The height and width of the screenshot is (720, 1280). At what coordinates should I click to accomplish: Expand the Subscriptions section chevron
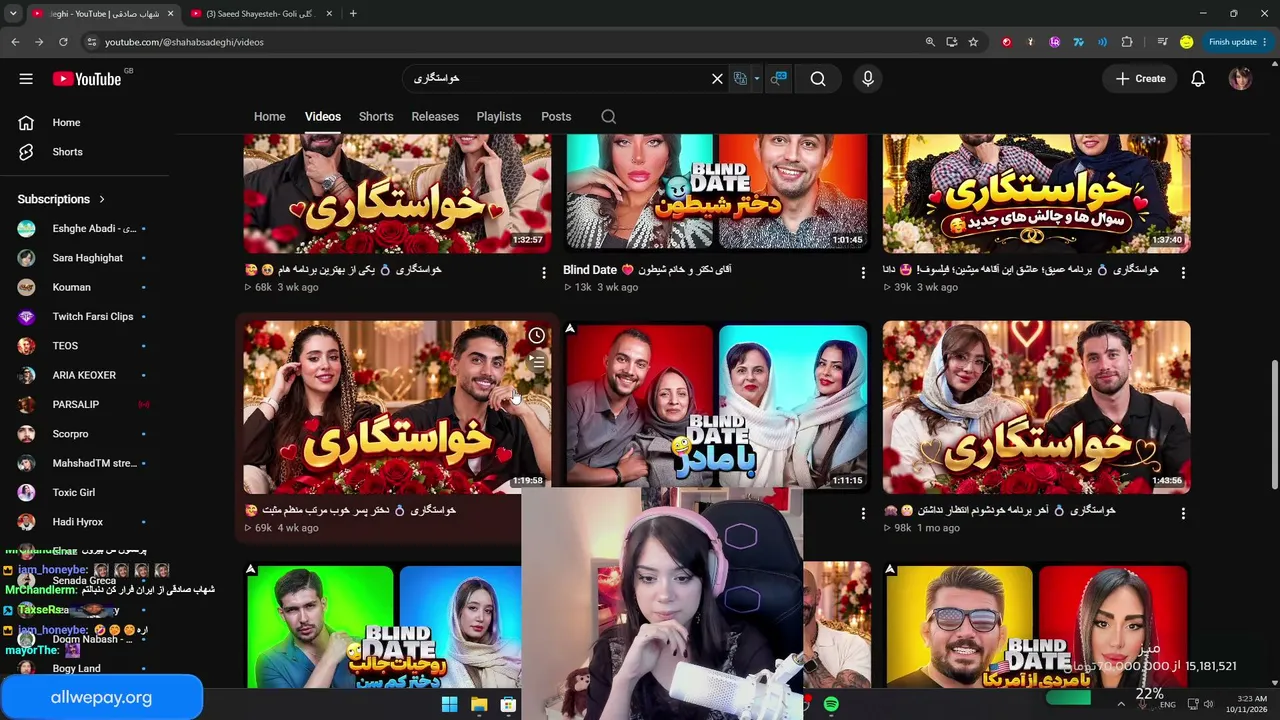[x=102, y=199]
